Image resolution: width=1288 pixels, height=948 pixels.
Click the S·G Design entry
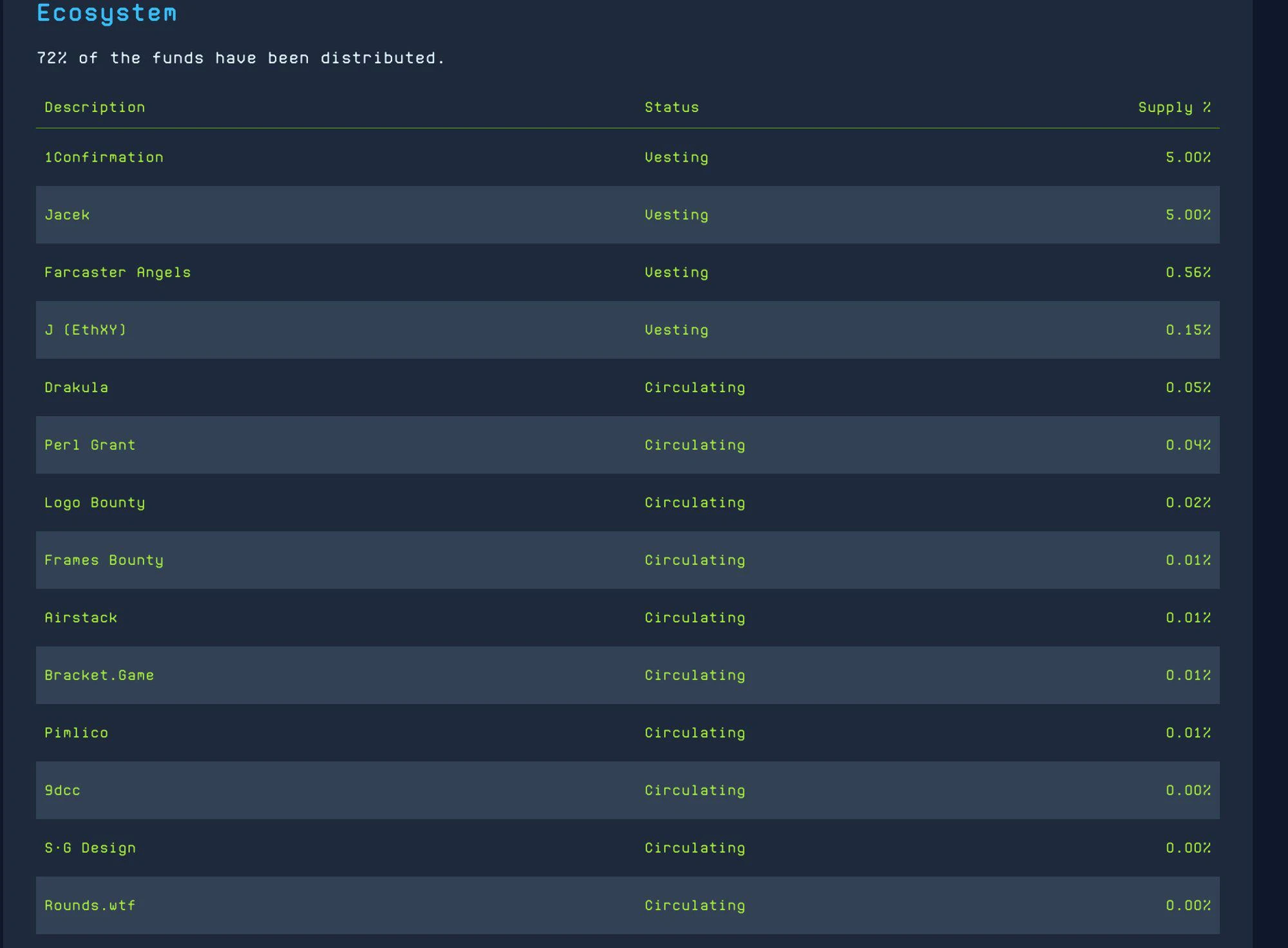(x=90, y=848)
